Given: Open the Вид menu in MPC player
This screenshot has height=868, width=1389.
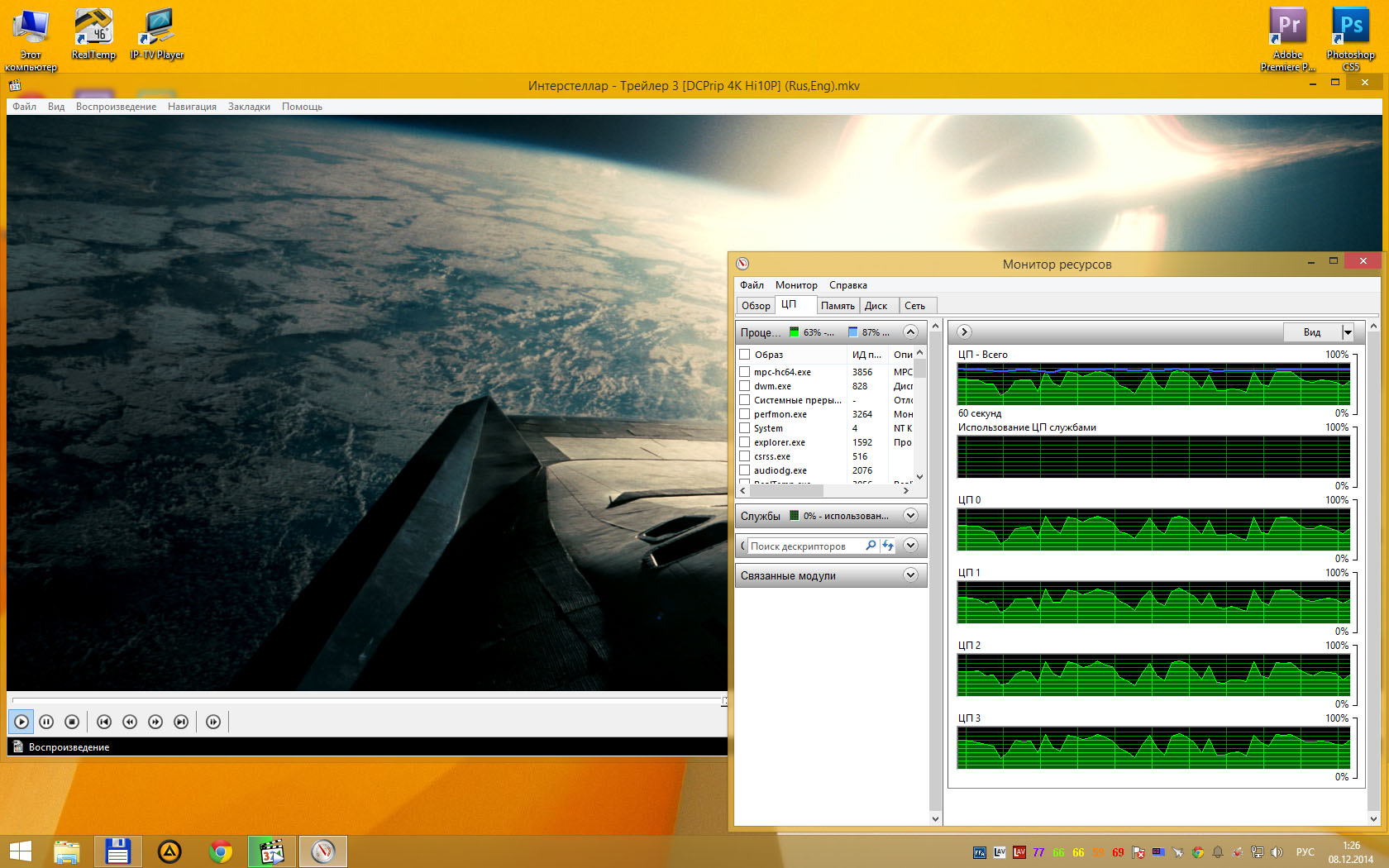Looking at the screenshot, I should (x=56, y=107).
